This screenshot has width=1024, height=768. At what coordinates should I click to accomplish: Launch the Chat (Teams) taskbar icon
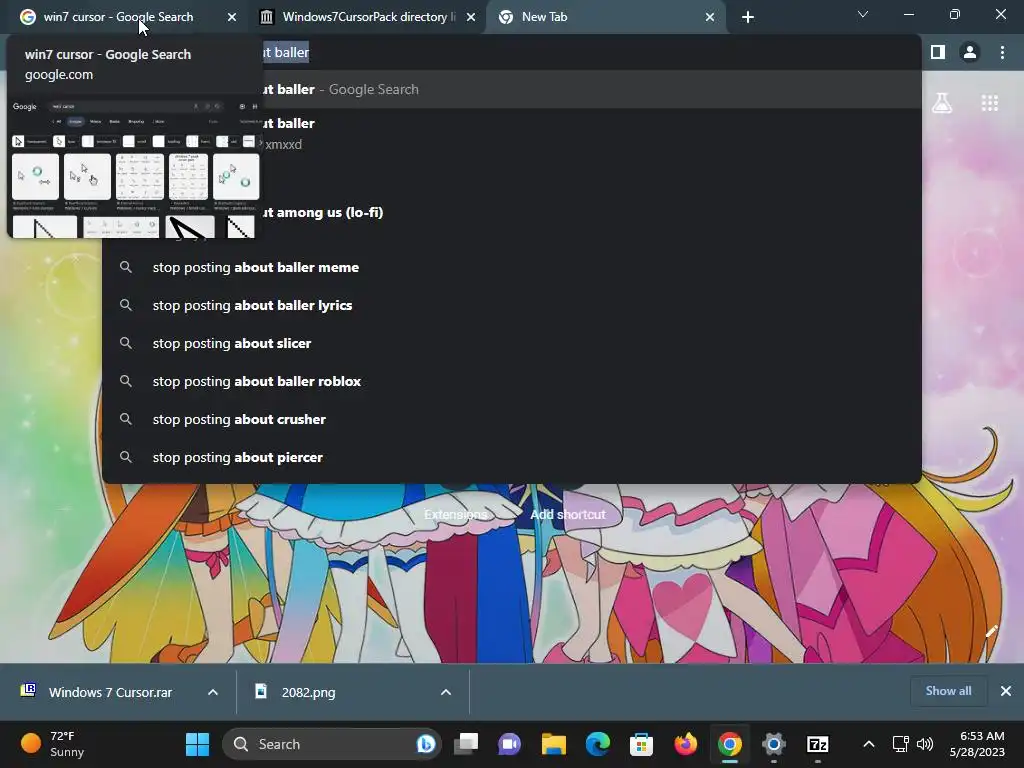tap(509, 744)
